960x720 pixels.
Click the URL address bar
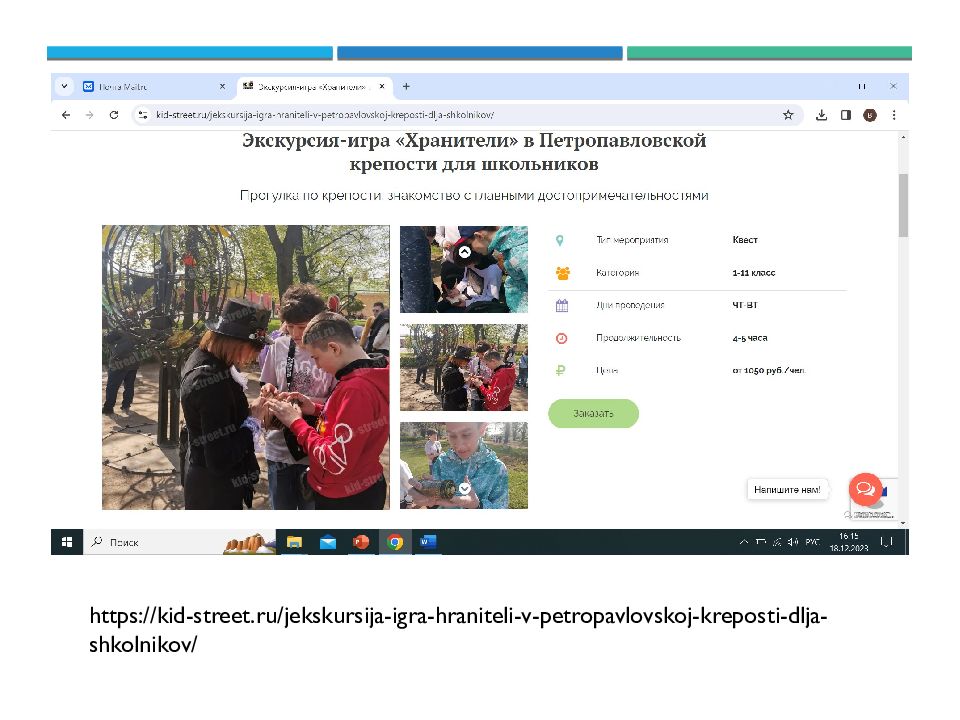coord(450,115)
